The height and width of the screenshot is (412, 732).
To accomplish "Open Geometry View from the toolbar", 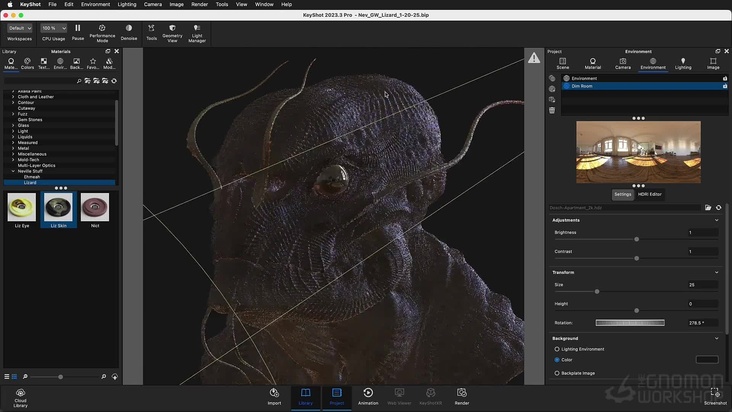I will pos(172,34).
